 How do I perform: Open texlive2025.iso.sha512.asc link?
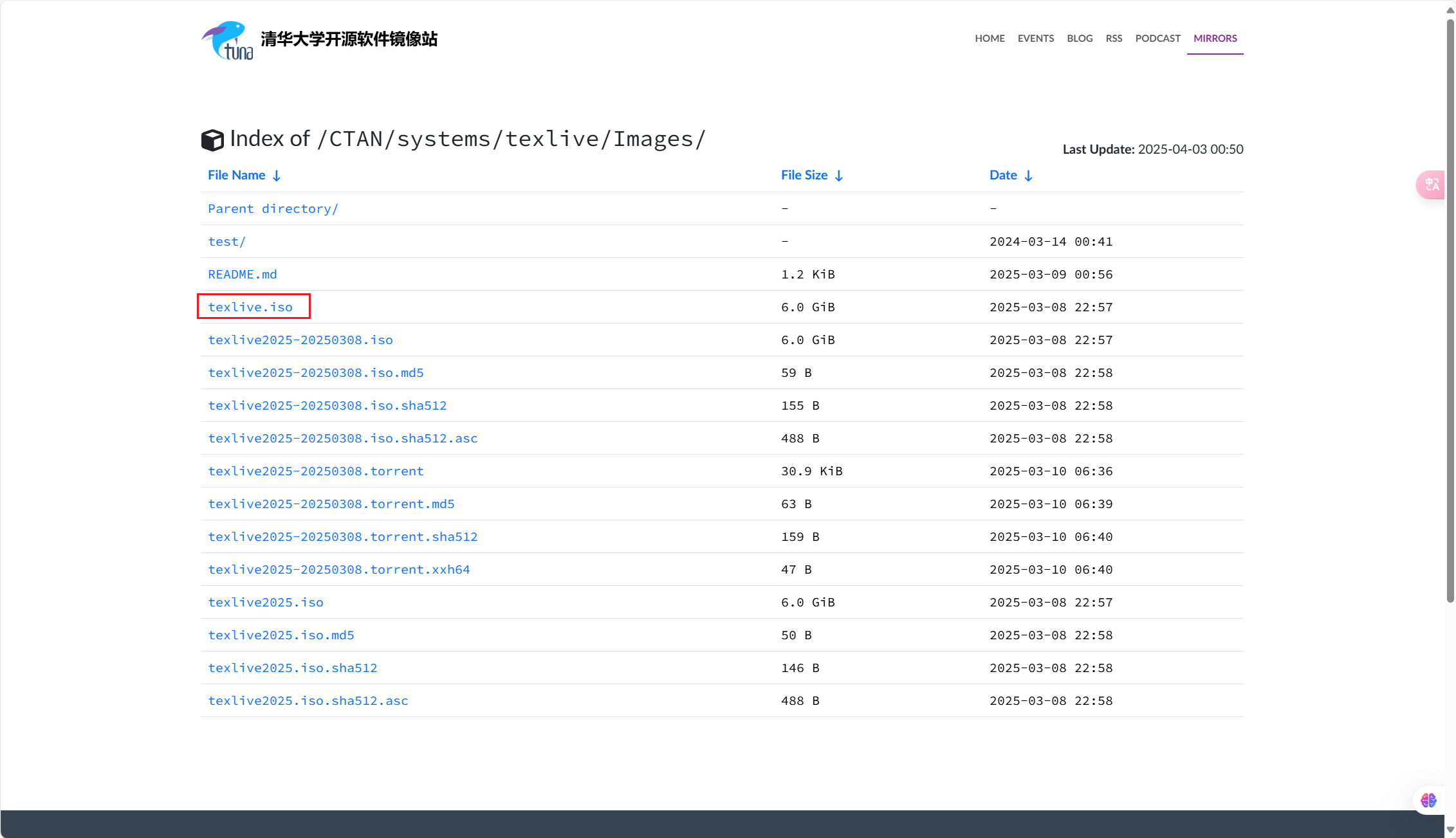click(x=308, y=700)
